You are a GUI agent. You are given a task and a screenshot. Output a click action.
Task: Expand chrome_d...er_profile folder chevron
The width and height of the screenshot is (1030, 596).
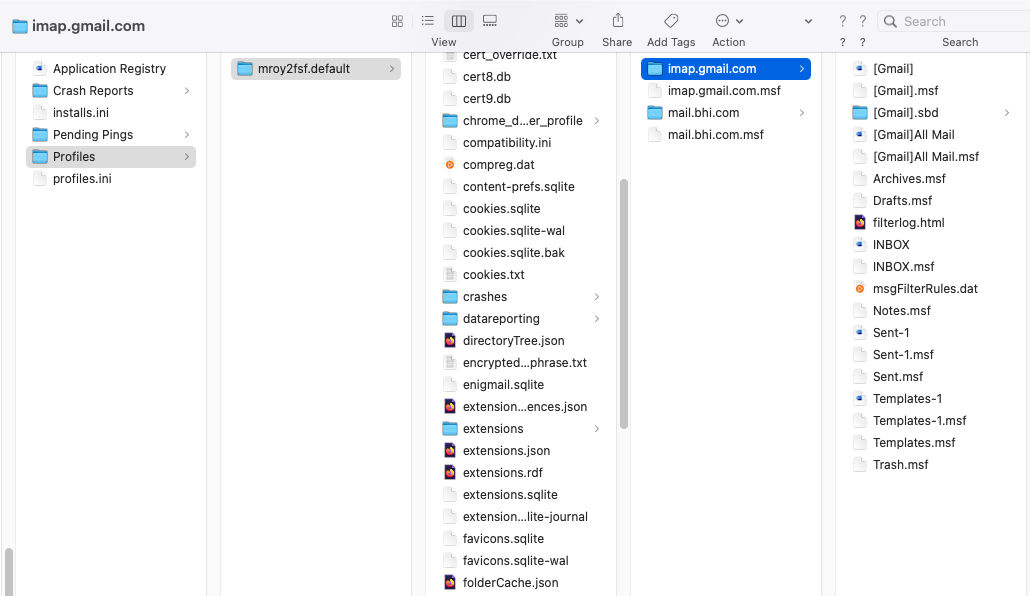click(596, 121)
